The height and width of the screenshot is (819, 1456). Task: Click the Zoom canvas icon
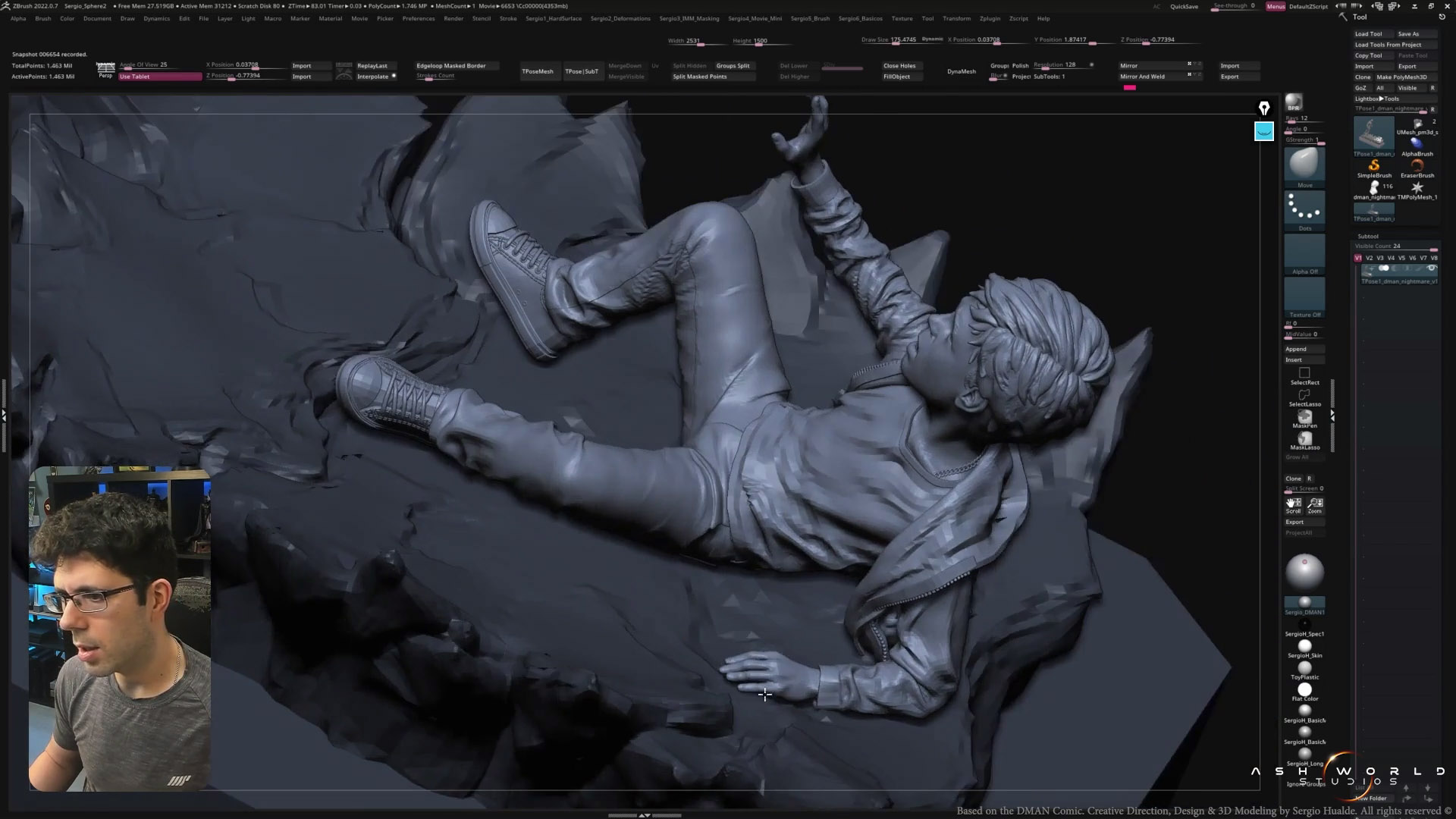point(1316,504)
